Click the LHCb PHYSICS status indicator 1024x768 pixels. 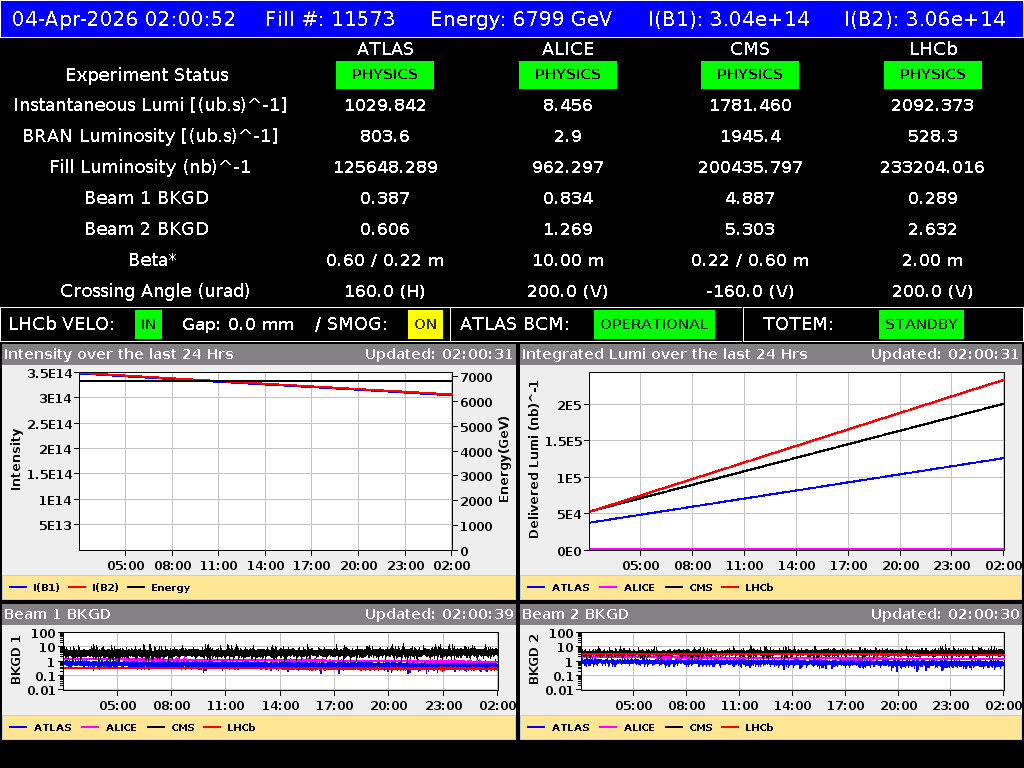[x=932, y=74]
